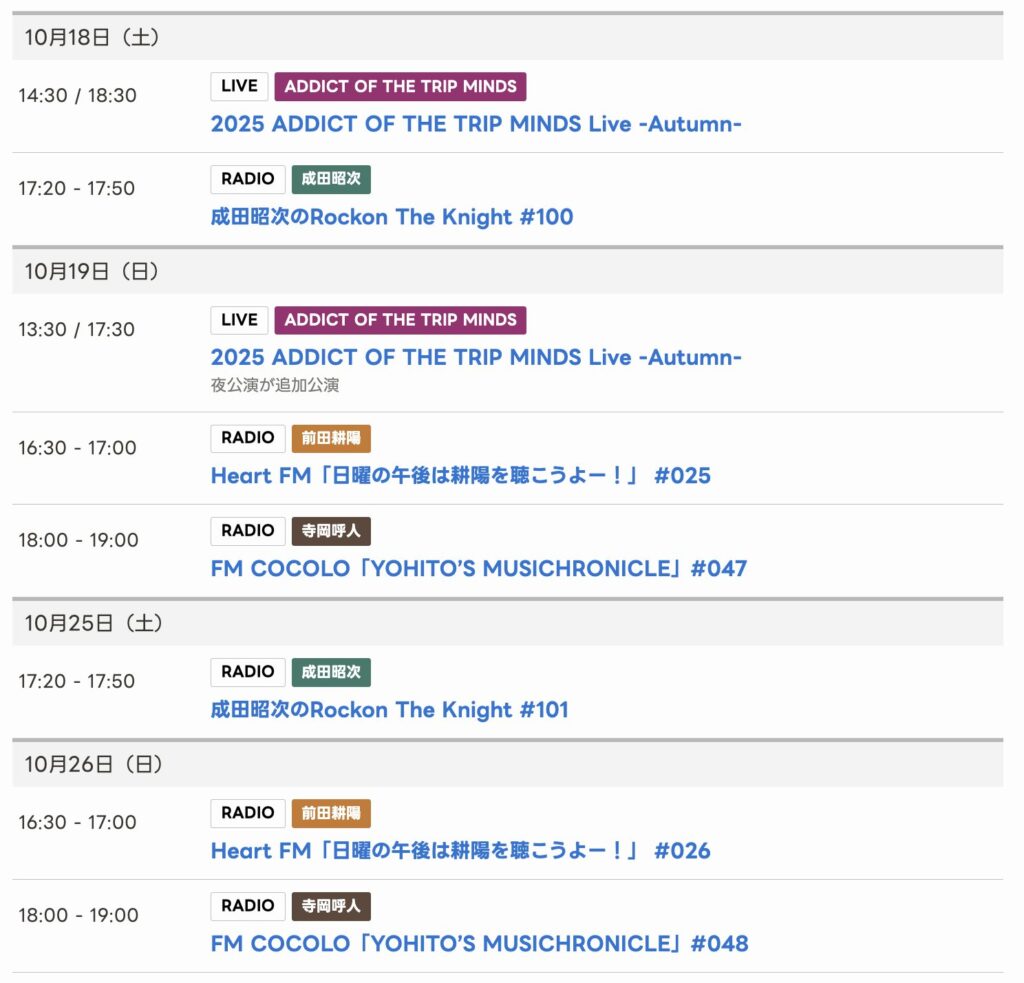Open the Heart FM #025 program link
The image size is (1024, 983).
460,476
